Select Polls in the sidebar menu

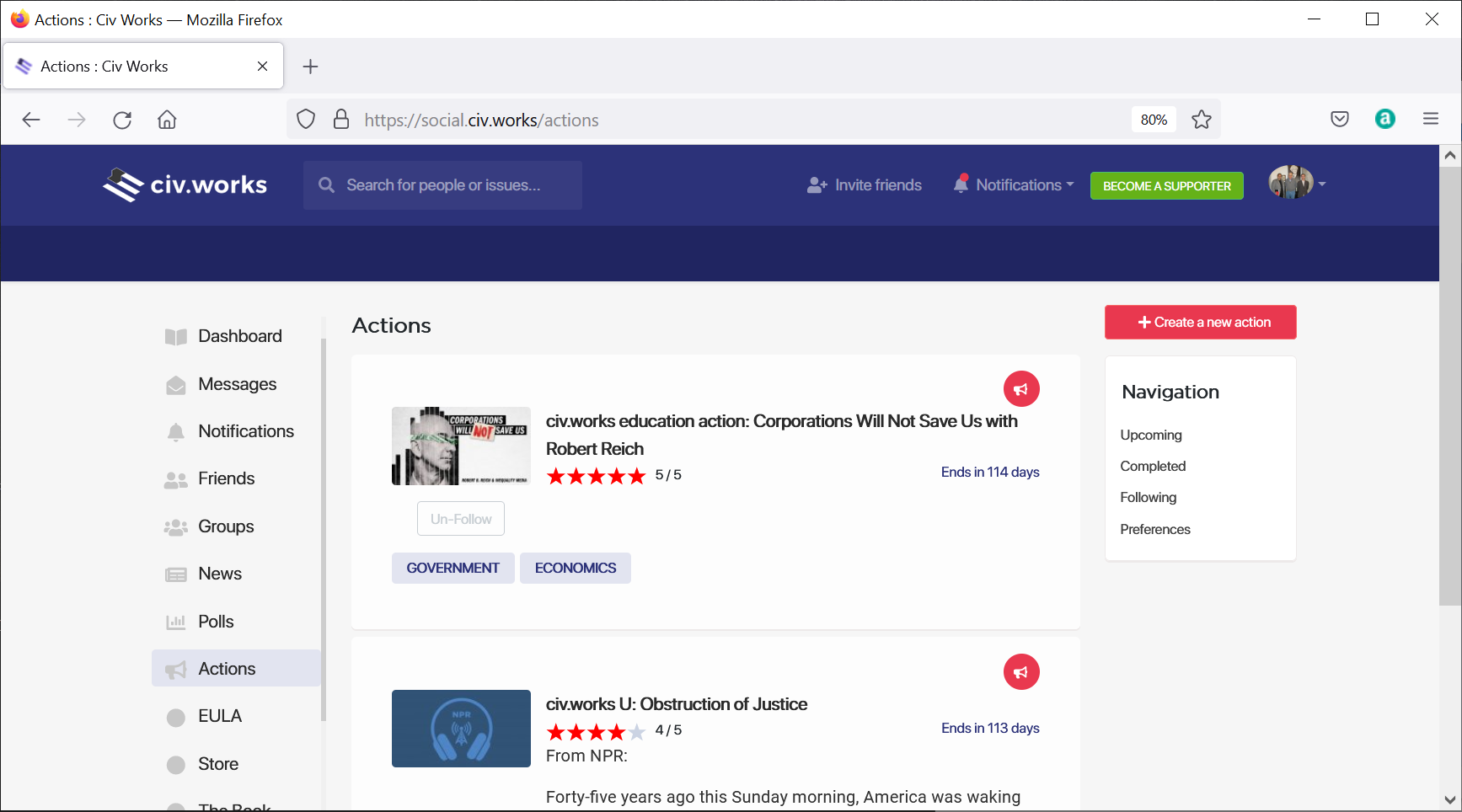(x=216, y=622)
